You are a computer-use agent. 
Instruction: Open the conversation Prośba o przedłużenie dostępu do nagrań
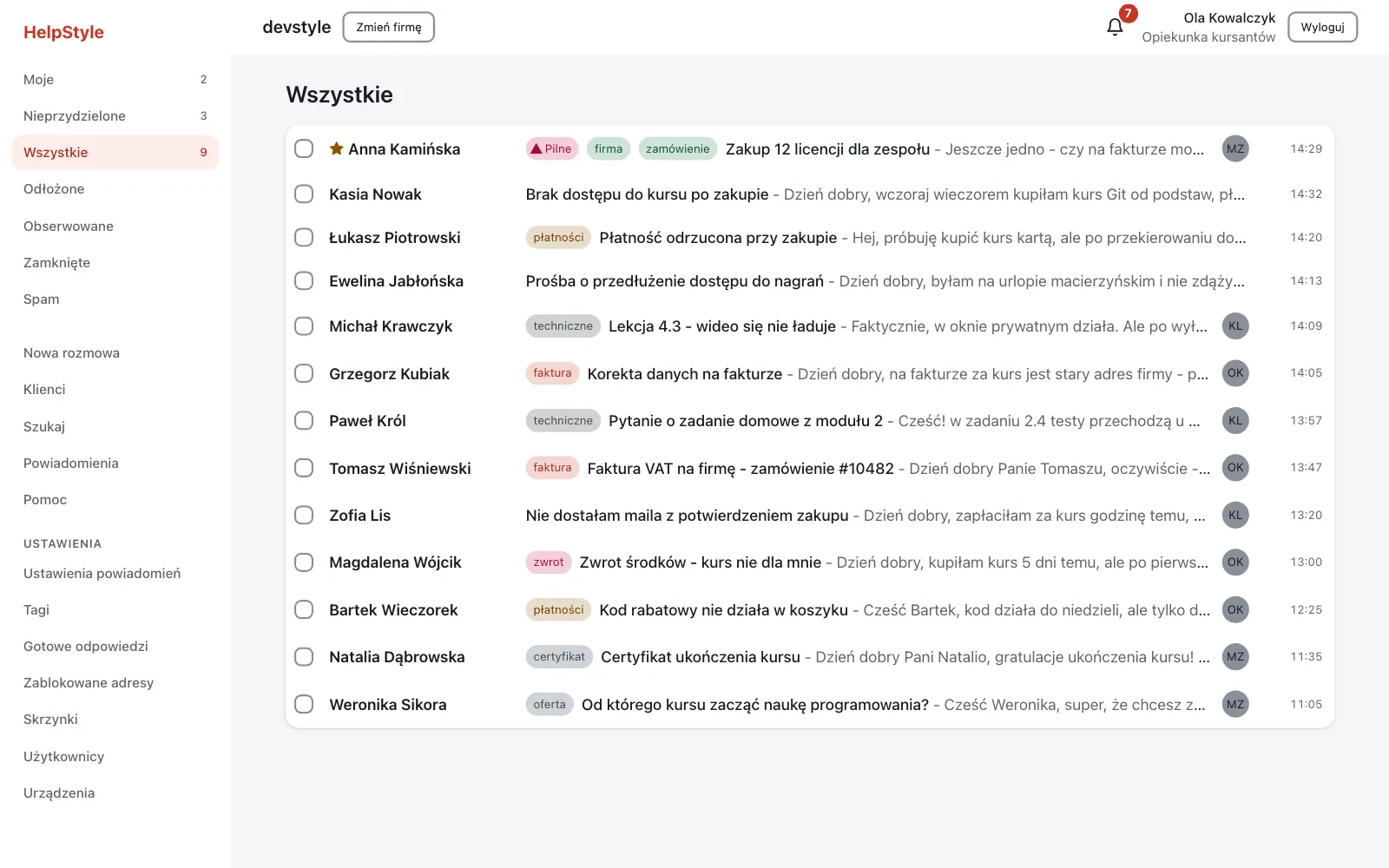[810, 280]
